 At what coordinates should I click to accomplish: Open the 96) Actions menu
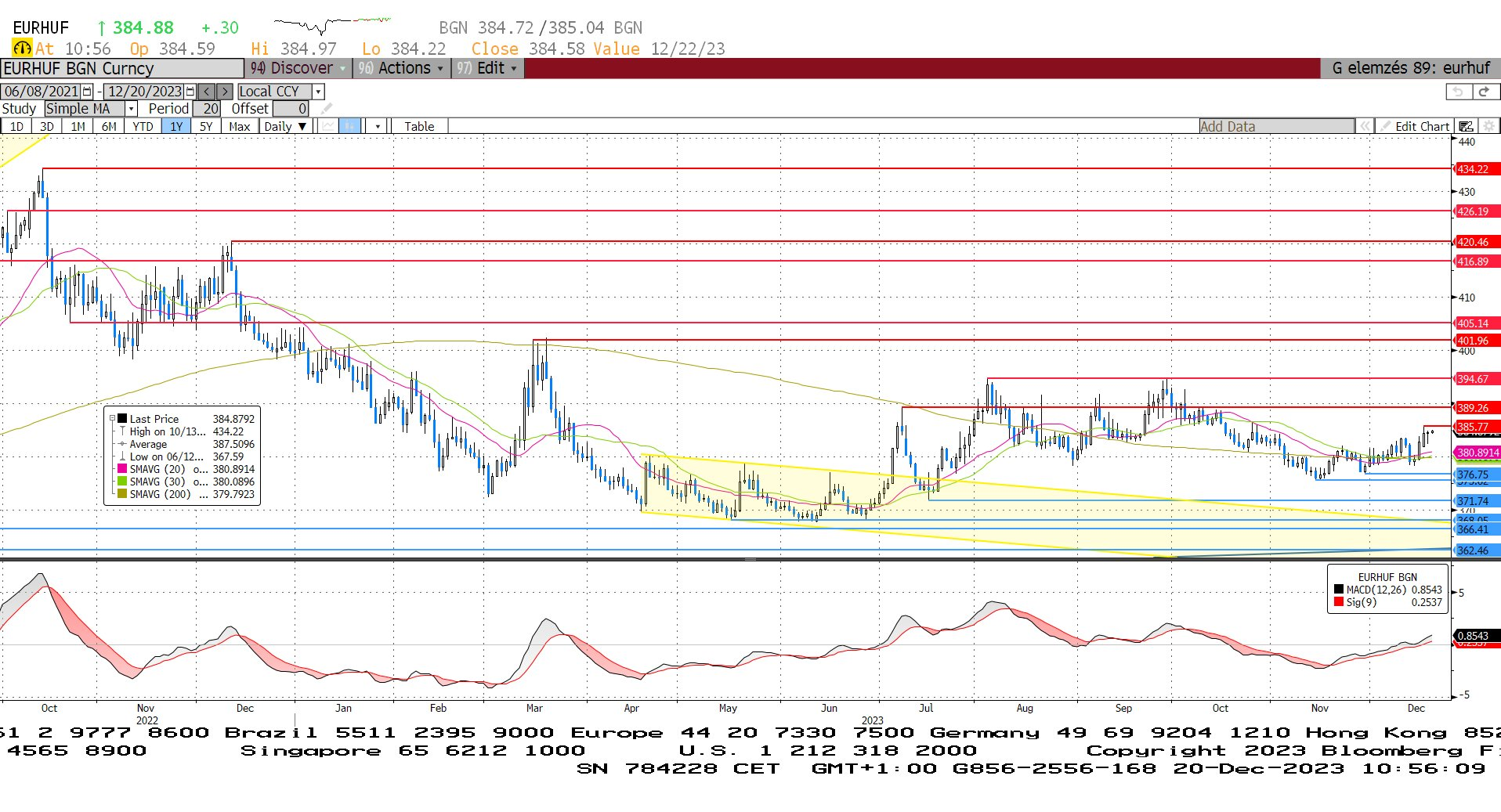click(402, 68)
